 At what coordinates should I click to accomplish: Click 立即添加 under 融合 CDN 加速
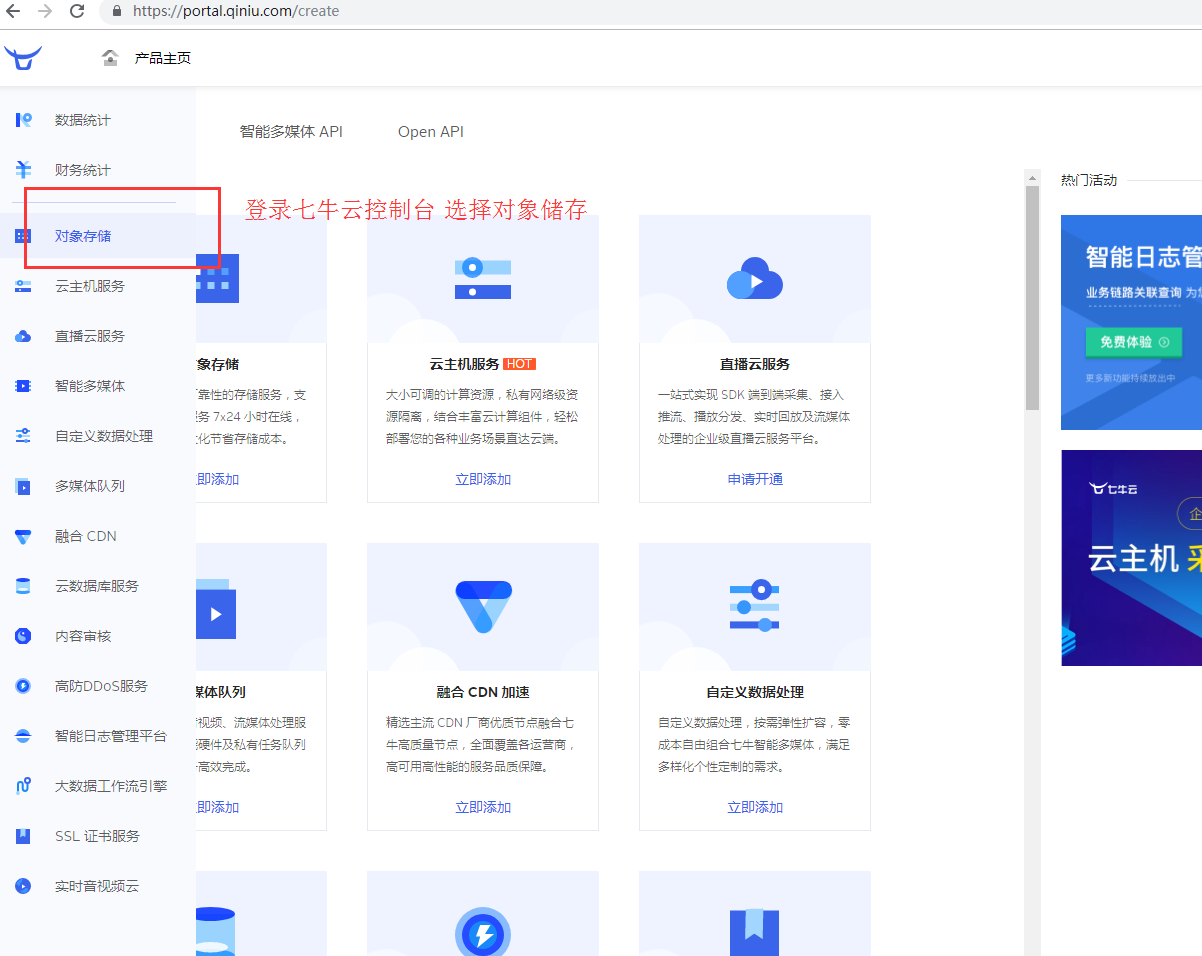pyautogui.click(x=483, y=807)
